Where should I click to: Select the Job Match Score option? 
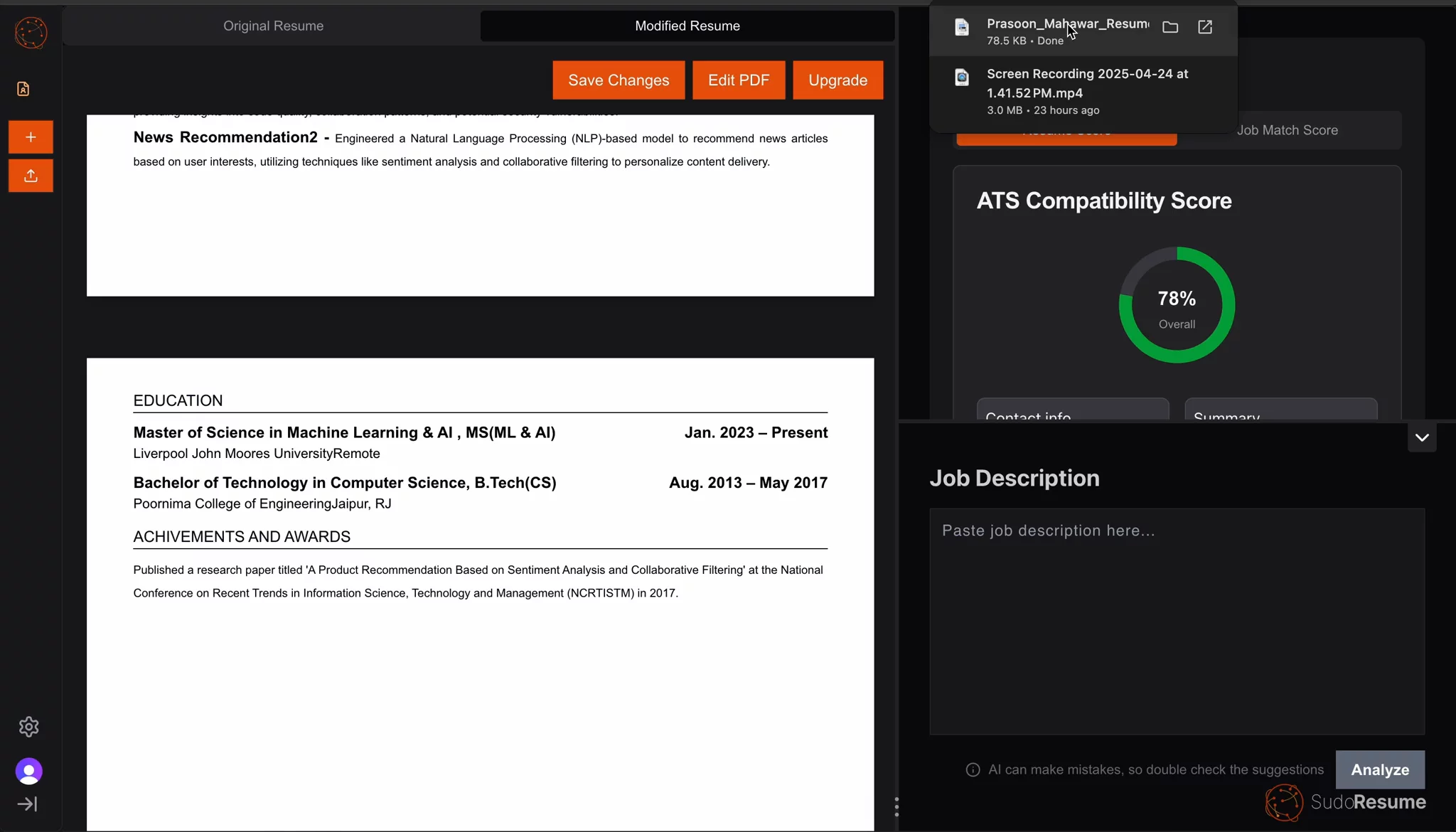(1286, 130)
